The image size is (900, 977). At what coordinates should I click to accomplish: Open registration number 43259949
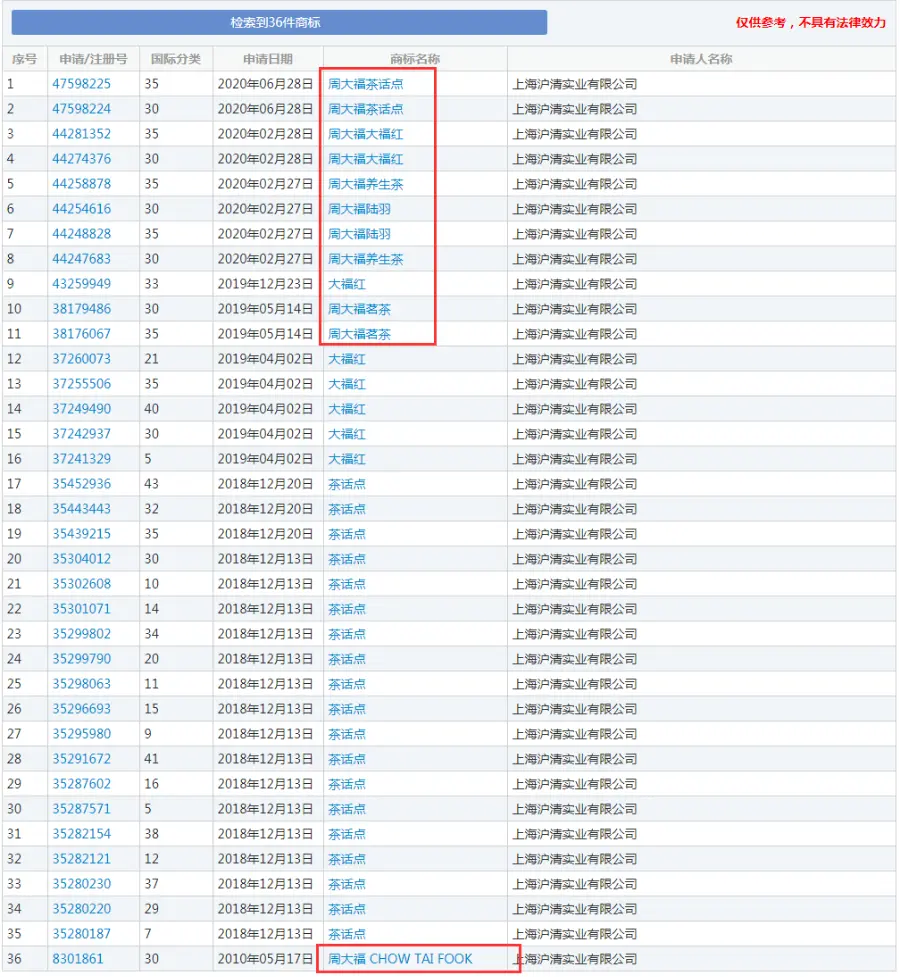pyautogui.click(x=82, y=284)
